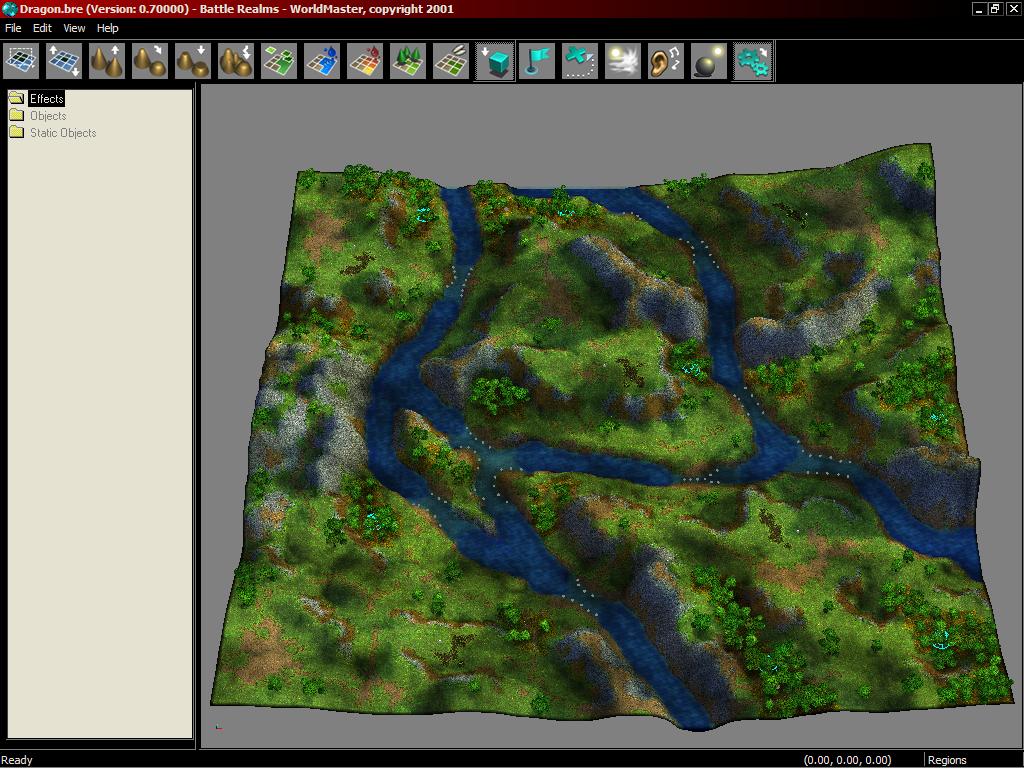
Task: Select the grid selection tool with dashed rectangle
Action: point(21,61)
